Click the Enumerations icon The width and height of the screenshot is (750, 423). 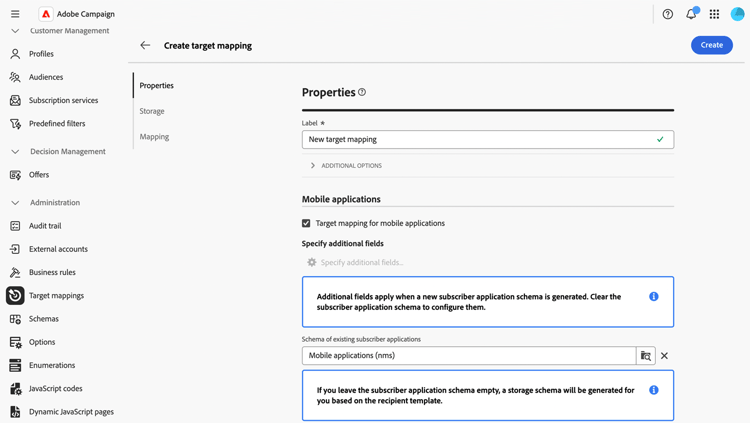[x=15, y=365]
